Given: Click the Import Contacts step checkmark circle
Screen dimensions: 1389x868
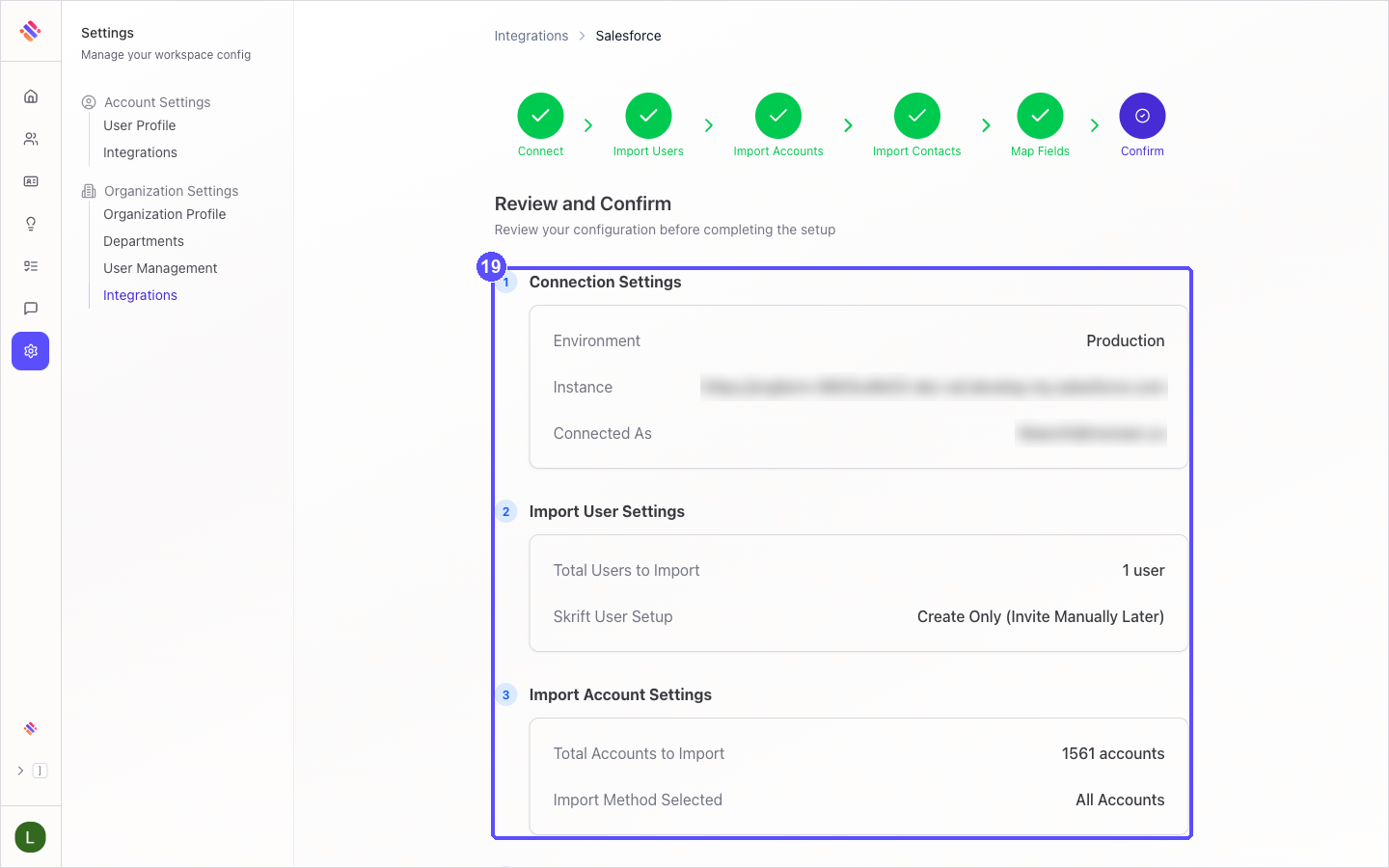Looking at the screenshot, I should [x=917, y=116].
